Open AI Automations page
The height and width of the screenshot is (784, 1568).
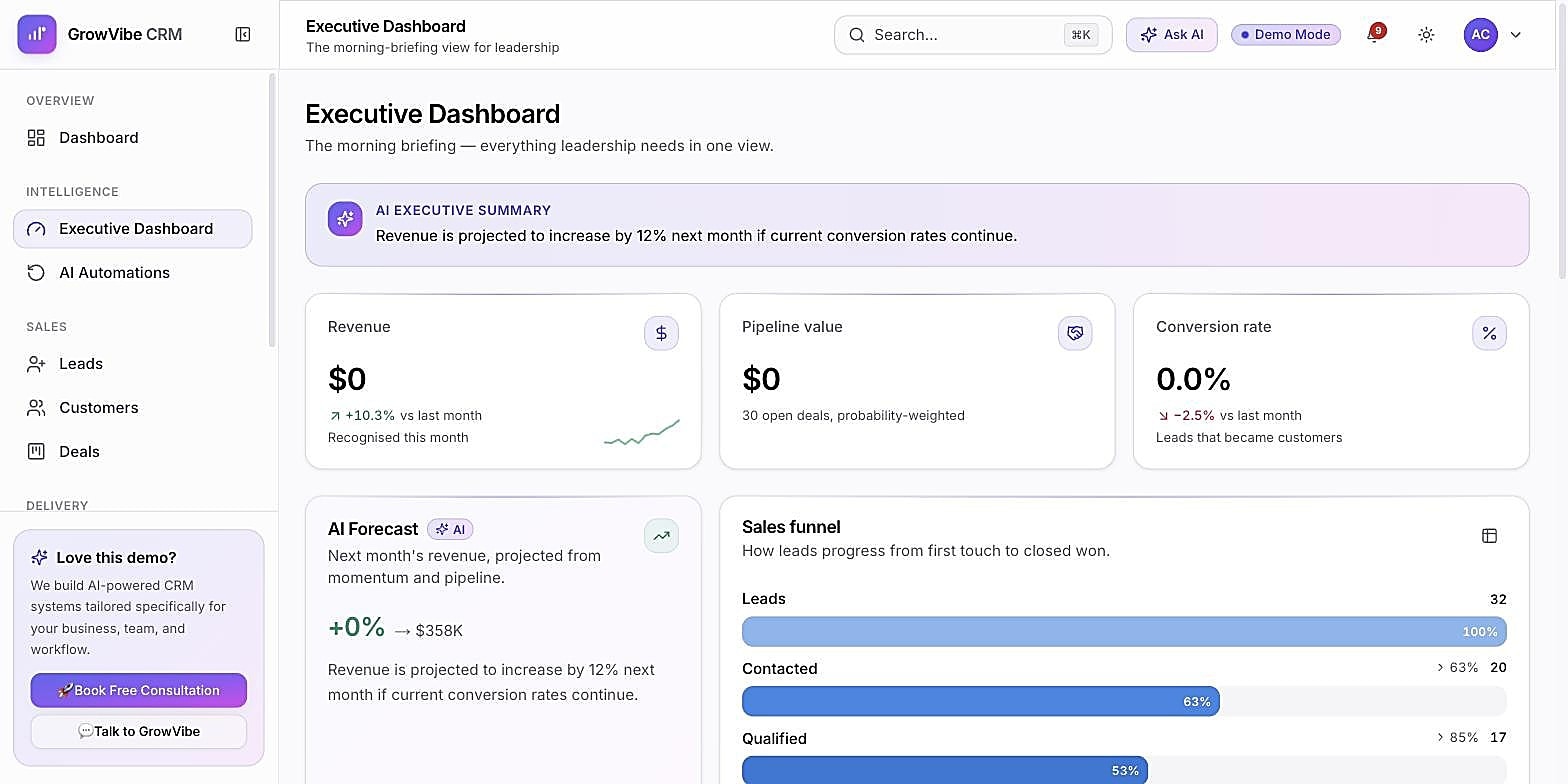point(133,273)
